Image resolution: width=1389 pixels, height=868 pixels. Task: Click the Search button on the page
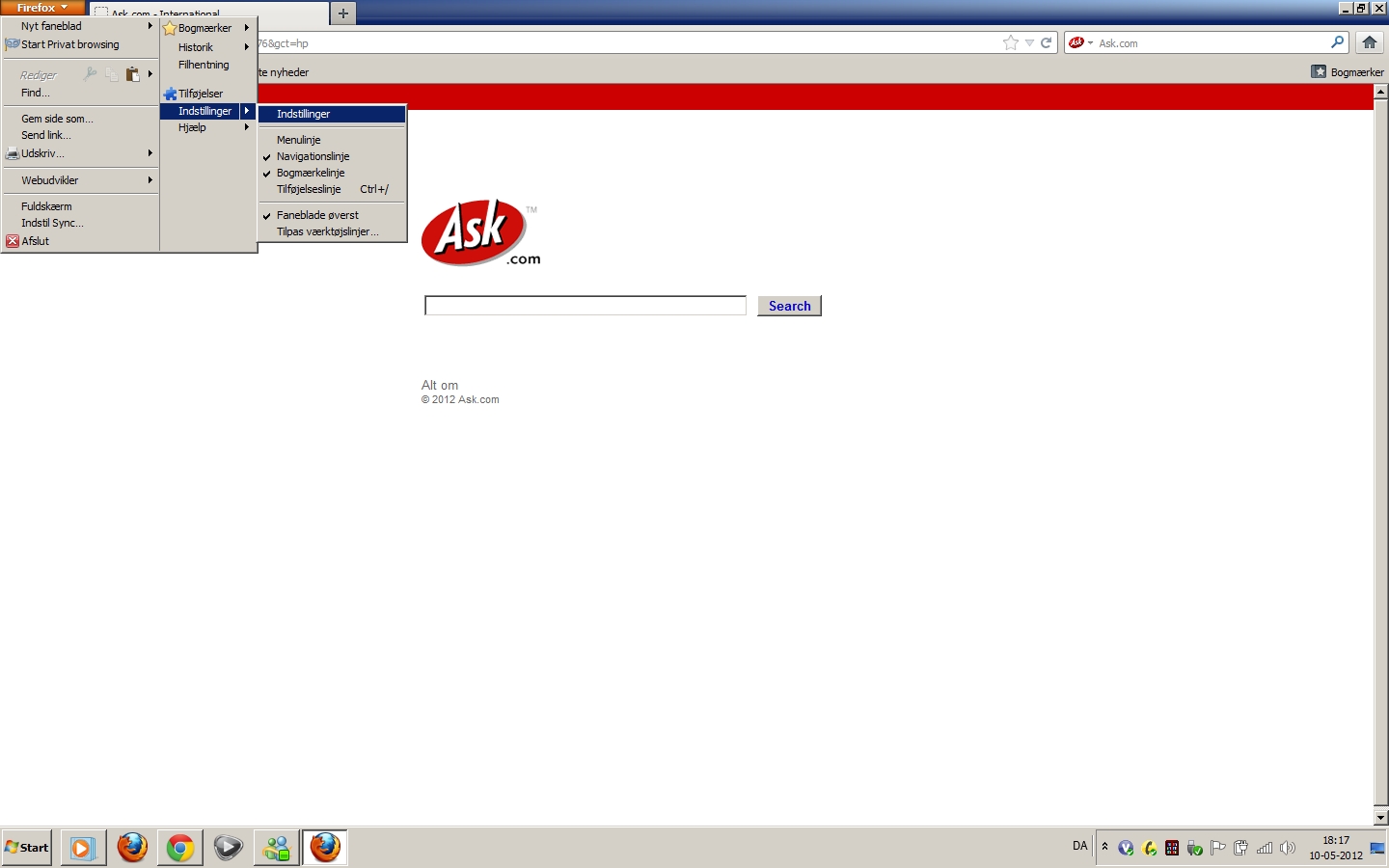(x=789, y=306)
